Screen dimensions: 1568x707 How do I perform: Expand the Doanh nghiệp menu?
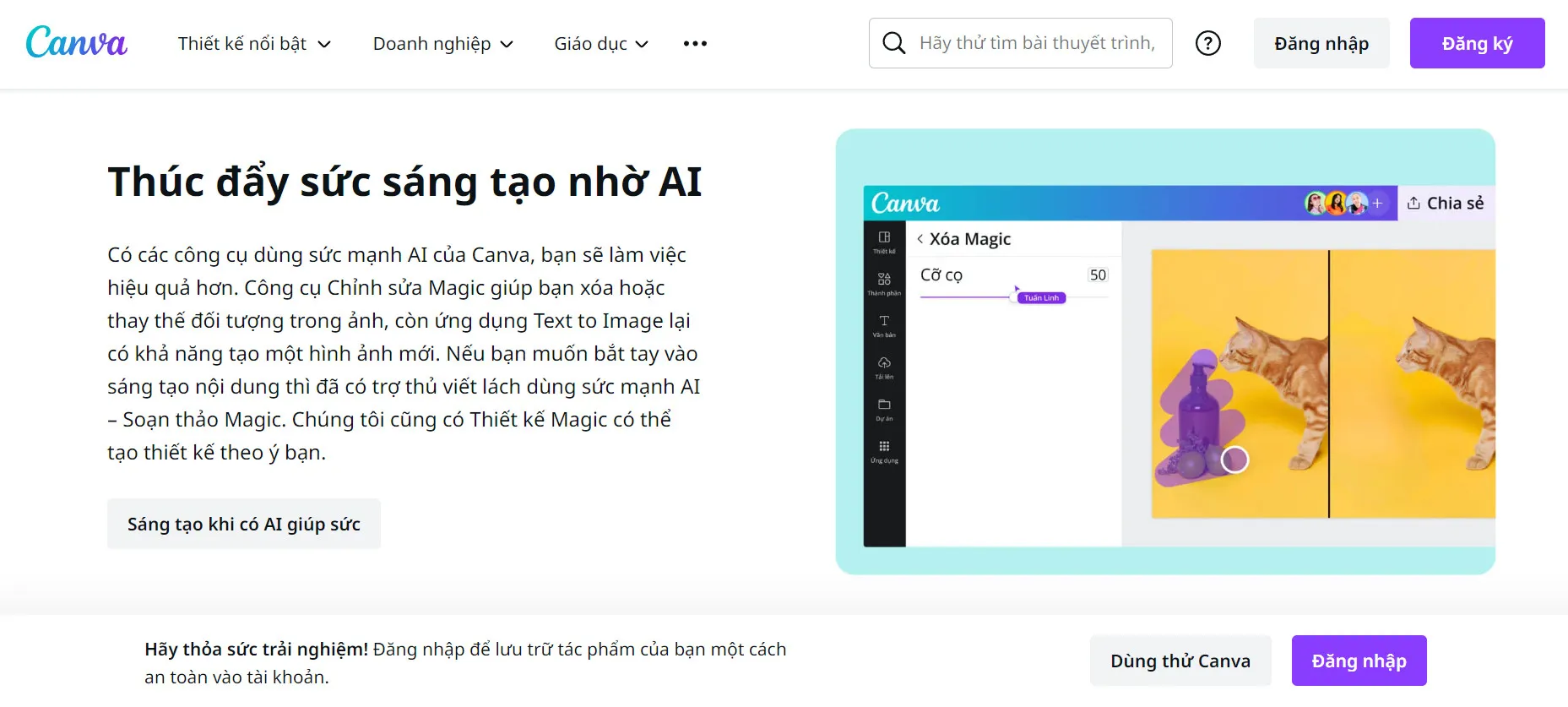point(442,44)
